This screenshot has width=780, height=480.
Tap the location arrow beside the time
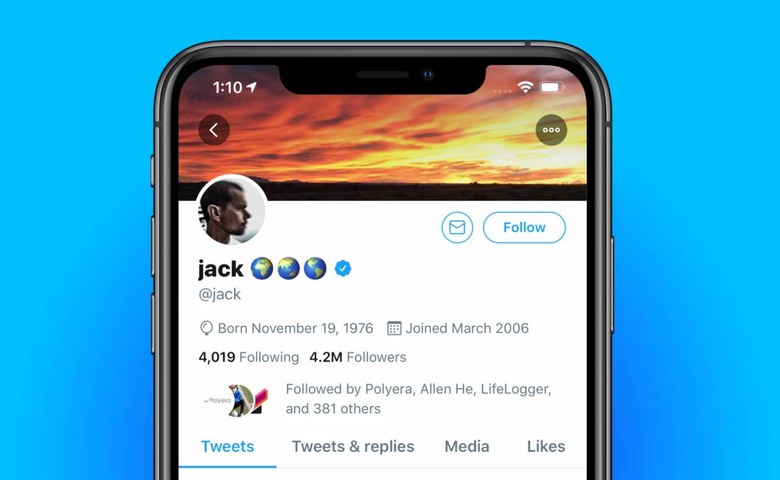pyautogui.click(x=252, y=87)
